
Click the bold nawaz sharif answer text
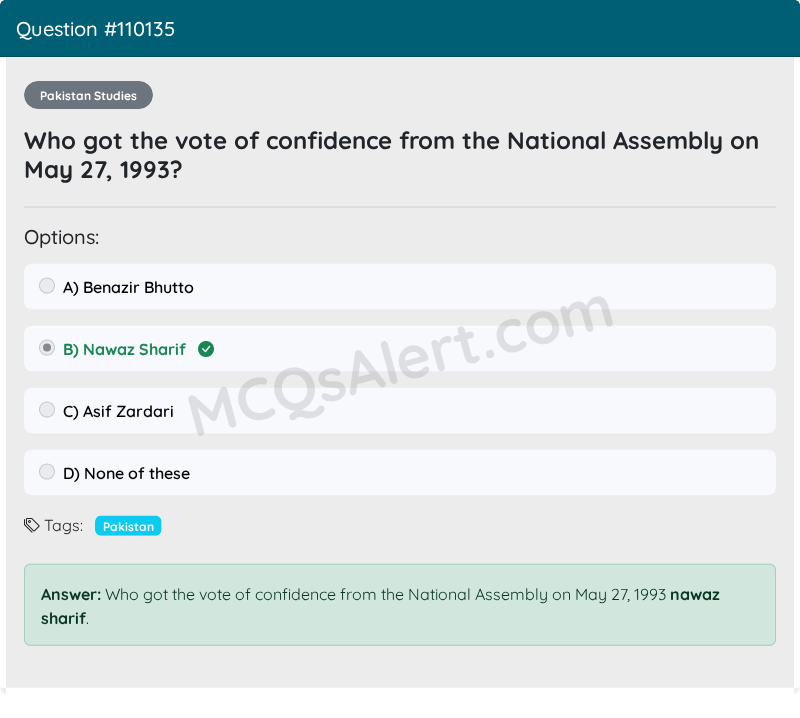[380, 607]
